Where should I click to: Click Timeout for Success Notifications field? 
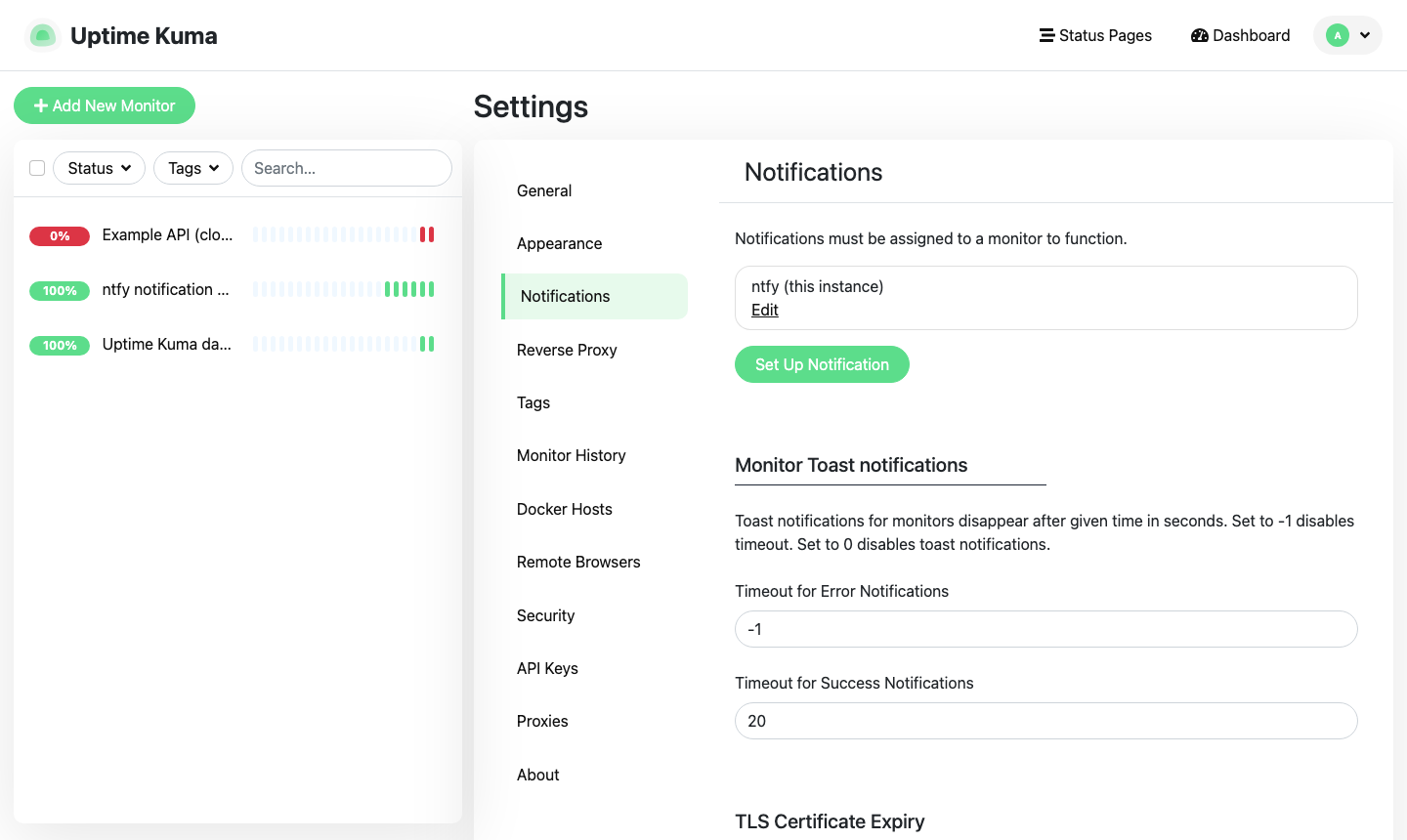[1045, 721]
